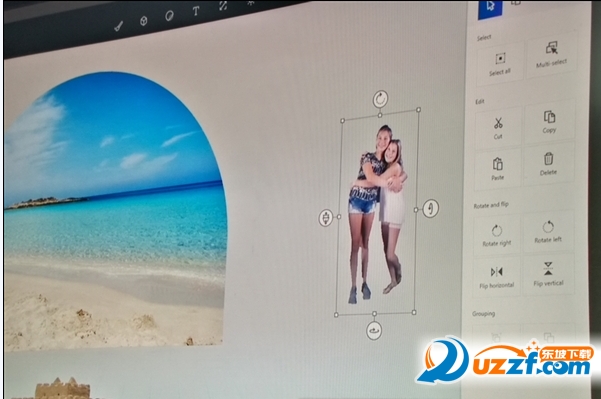Paste from clipboard
Image resolution: width=601 pixels, height=399 pixels.
click(x=498, y=169)
